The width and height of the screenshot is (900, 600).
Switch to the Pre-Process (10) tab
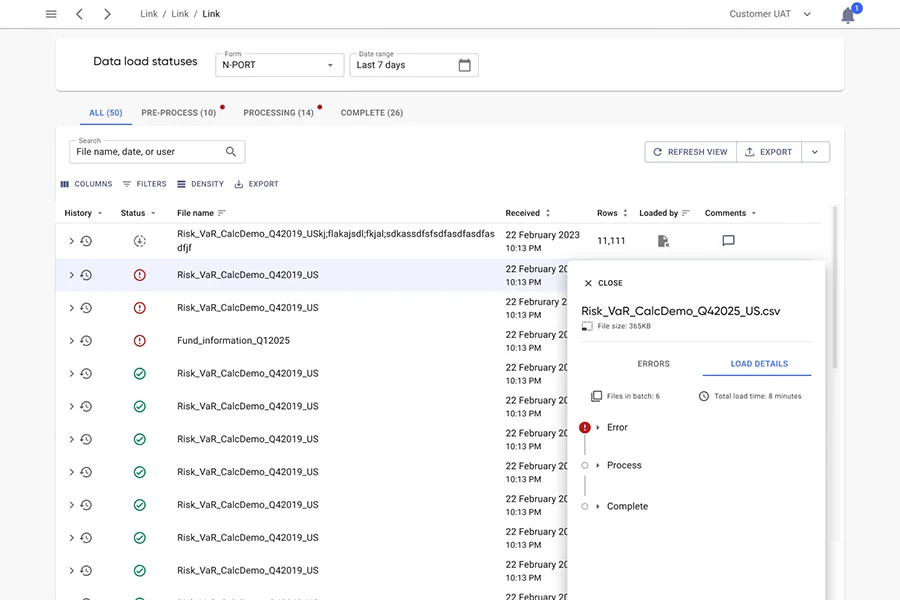[x=178, y=113]
